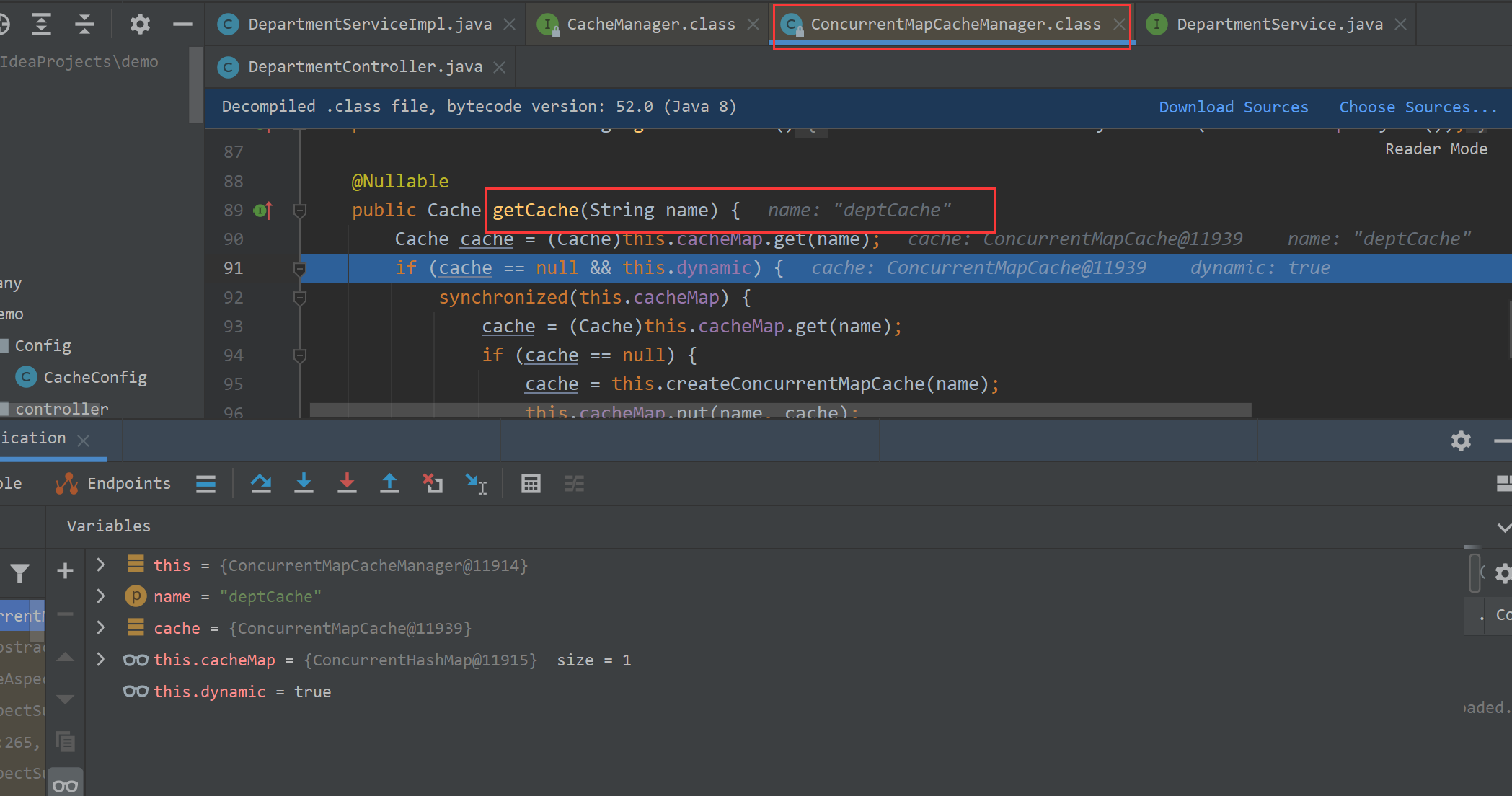Select the controller folder in project tree
1512x796 pixels.
tap(61, 409)
